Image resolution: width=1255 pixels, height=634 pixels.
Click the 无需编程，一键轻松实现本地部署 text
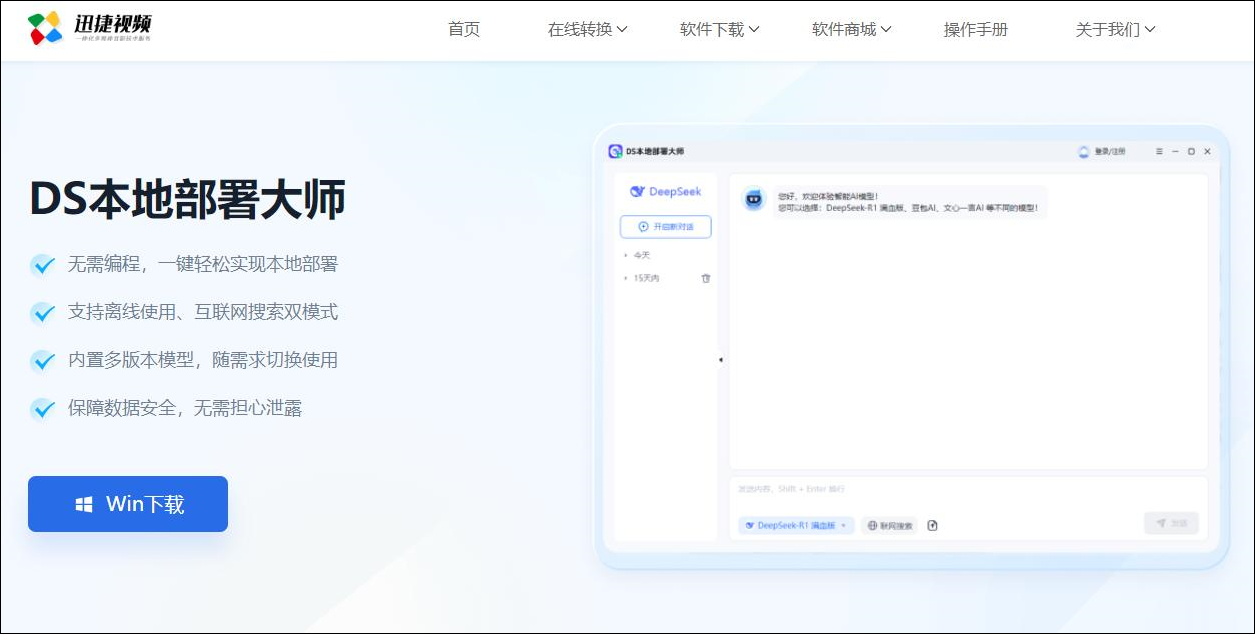click(x=203, y=264)
